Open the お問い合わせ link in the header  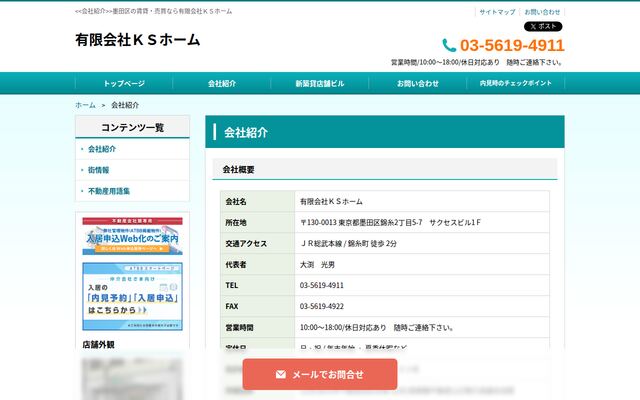point(542,12)
